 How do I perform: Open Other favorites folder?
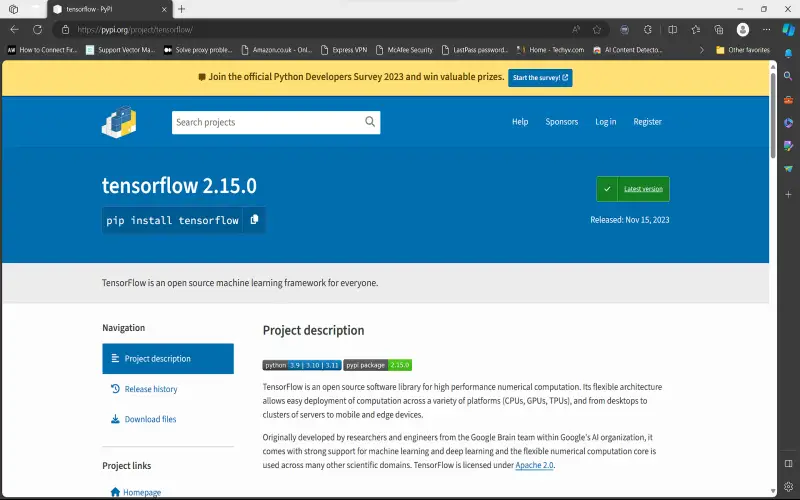coord(742,50)
